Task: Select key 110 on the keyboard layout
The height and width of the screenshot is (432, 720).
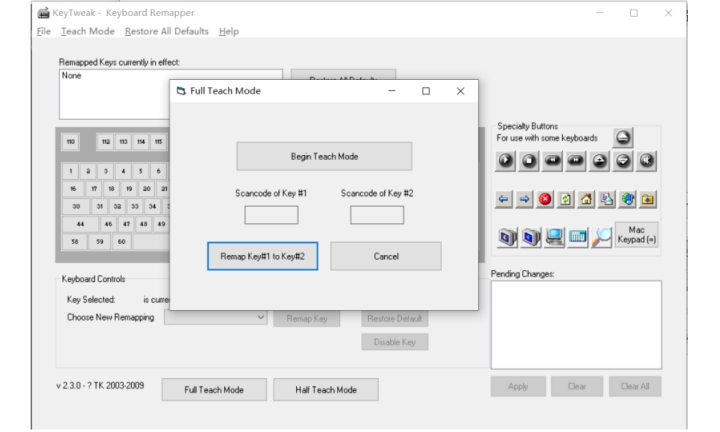Action: [x=69, y=140]
